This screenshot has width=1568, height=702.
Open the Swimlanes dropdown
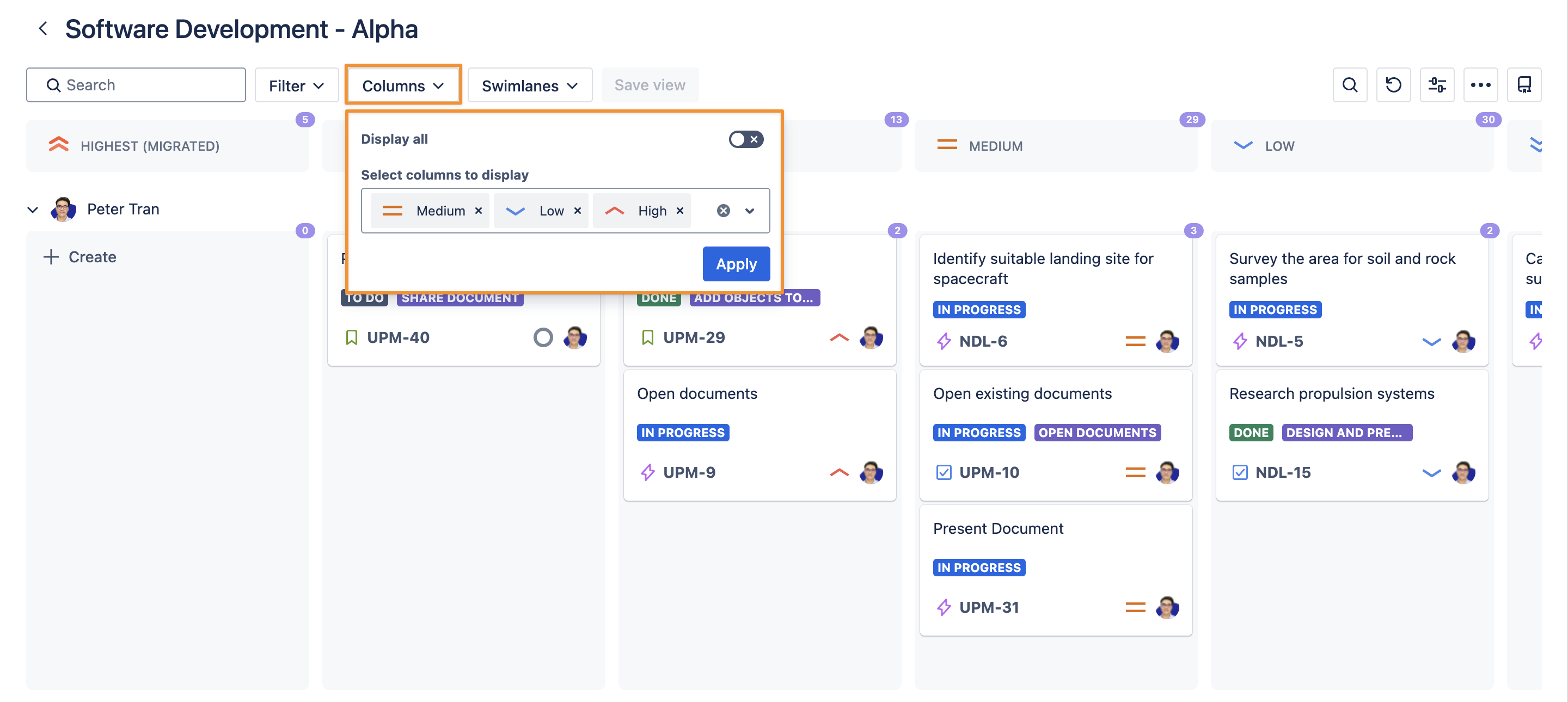pyautogui.click(x=529, y=86)
